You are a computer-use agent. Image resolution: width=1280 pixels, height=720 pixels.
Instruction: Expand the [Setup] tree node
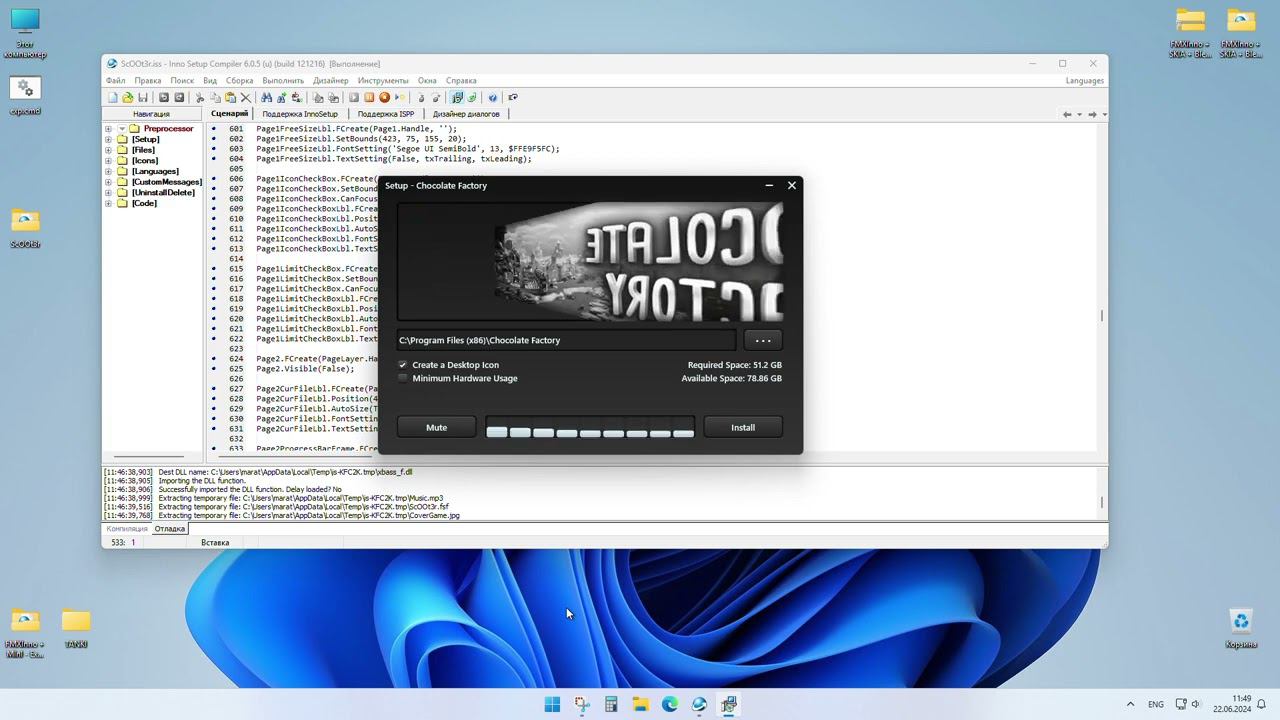tap(108, 139)
